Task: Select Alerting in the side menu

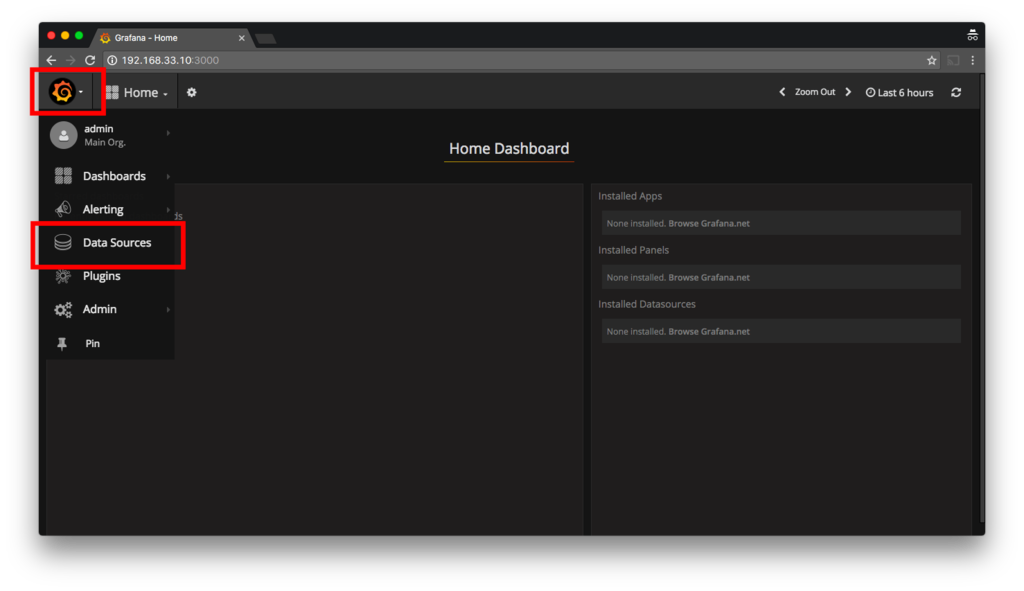Action: pyautogui.click(x=103, y=209)
